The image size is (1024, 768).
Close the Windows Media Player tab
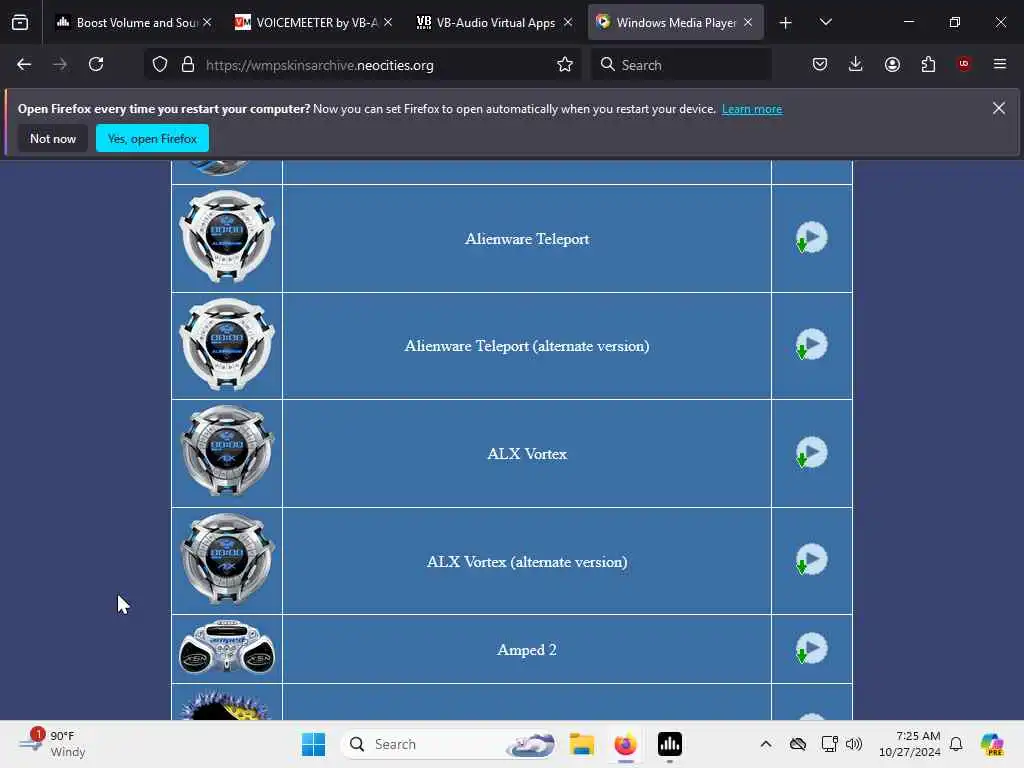coord(748,22)
